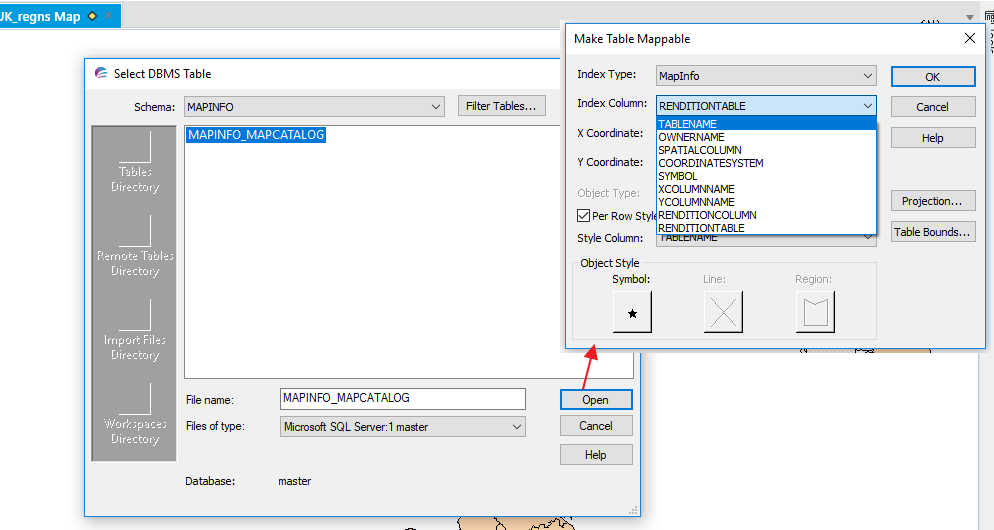Close the Make Table Mappable dialog
Viewport: 994px width, 530px height.
pyautogui.click(x=969, y=39)
